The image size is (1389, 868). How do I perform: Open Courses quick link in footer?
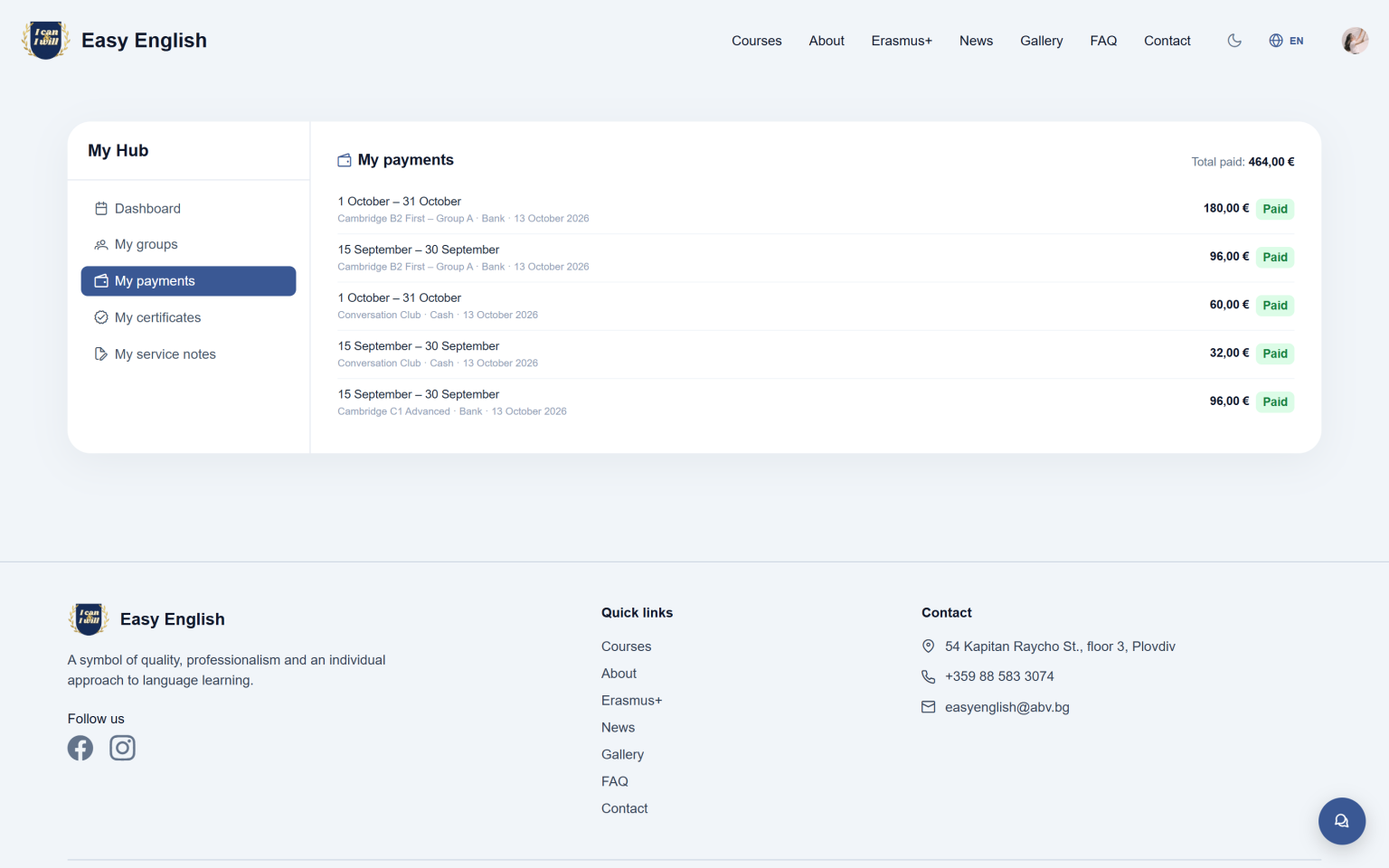626,646
